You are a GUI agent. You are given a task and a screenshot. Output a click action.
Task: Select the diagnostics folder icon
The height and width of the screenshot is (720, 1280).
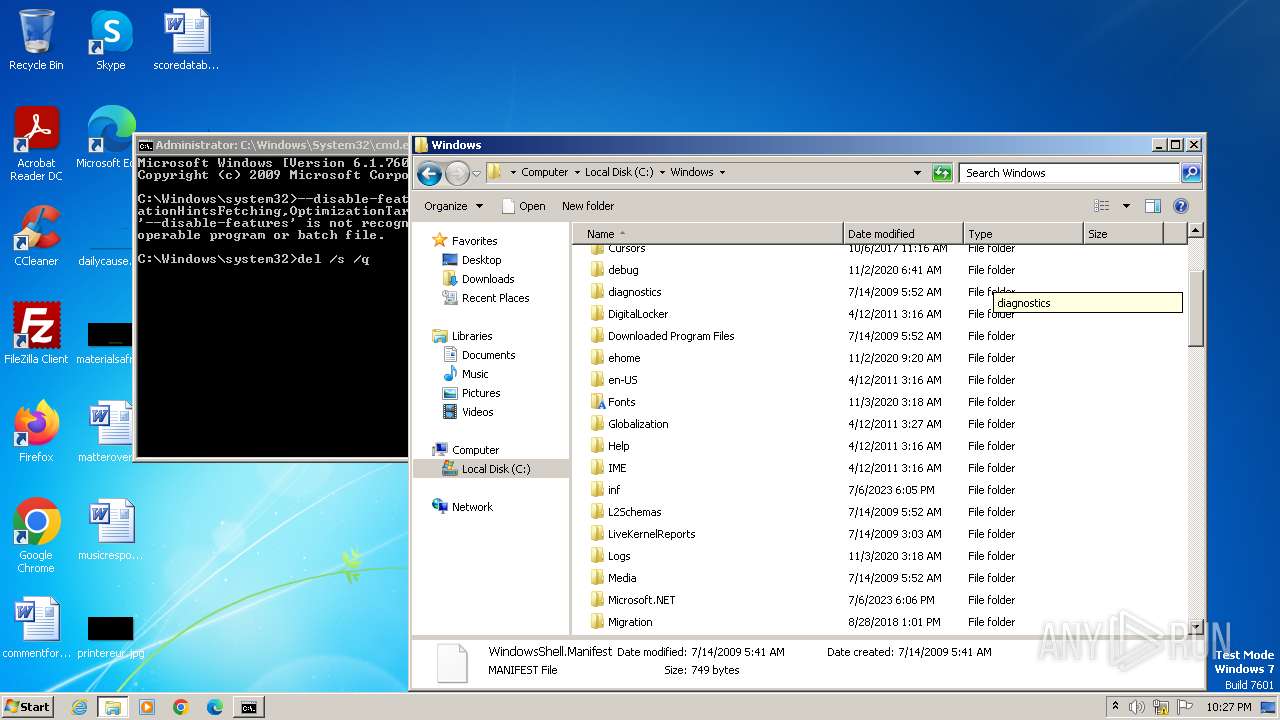coord(598,292)
